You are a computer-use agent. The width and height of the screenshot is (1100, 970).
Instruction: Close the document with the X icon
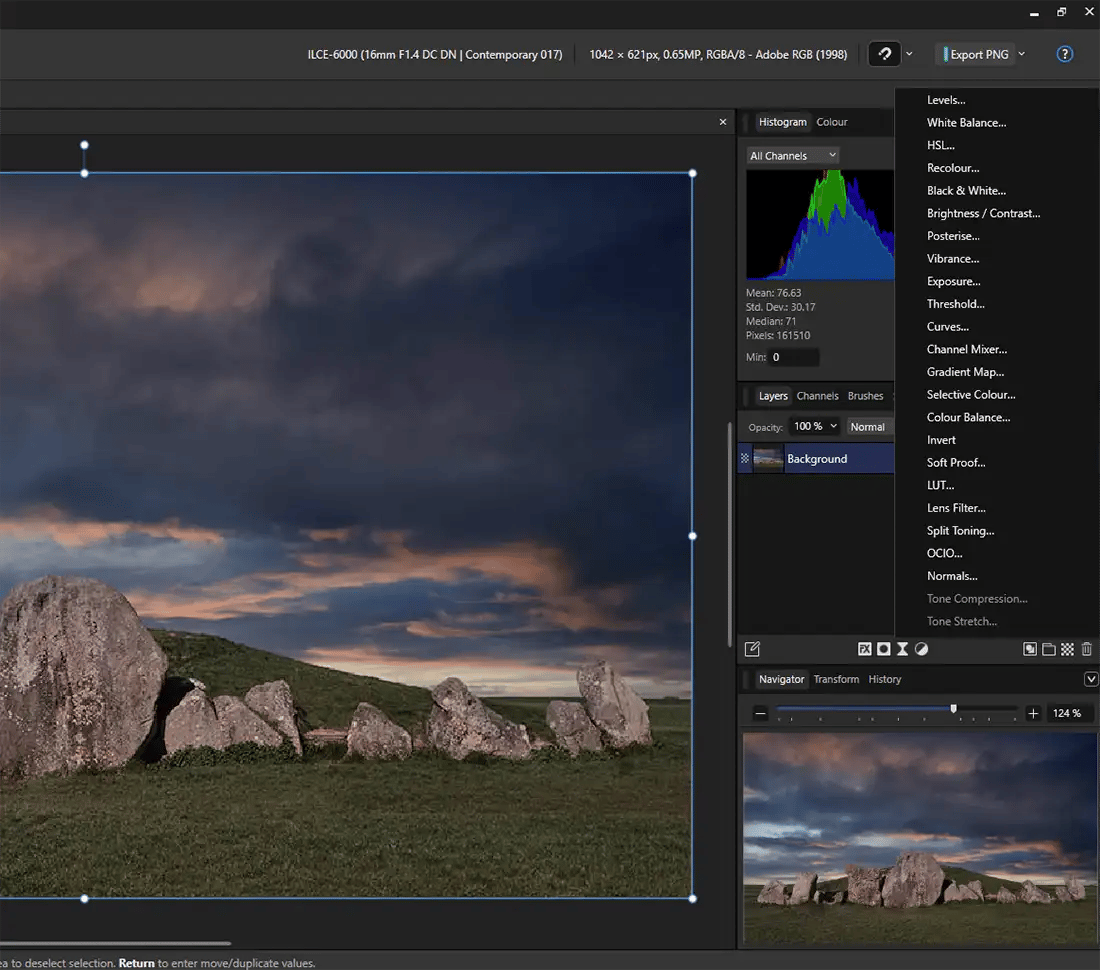pos(723,122)
